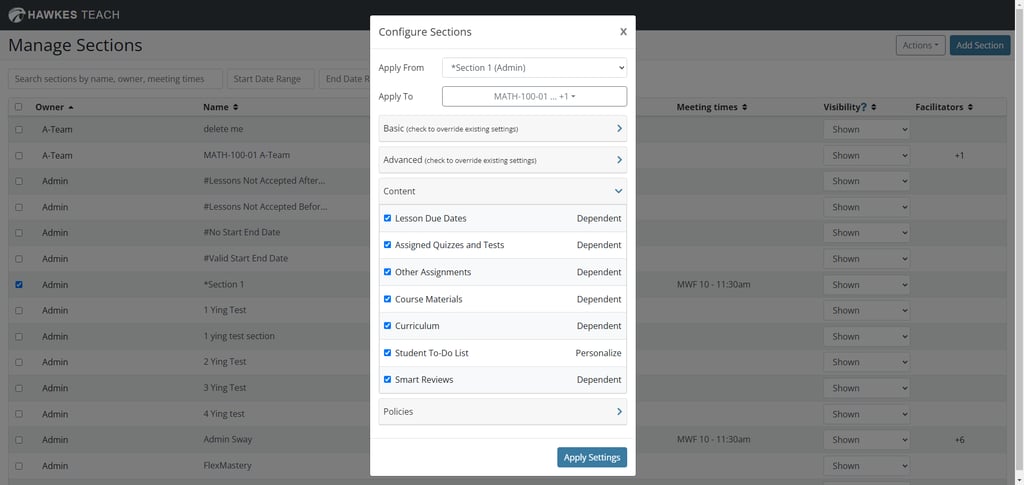Open Visibility dropdown for delete me row

click(x=866, y=129)
